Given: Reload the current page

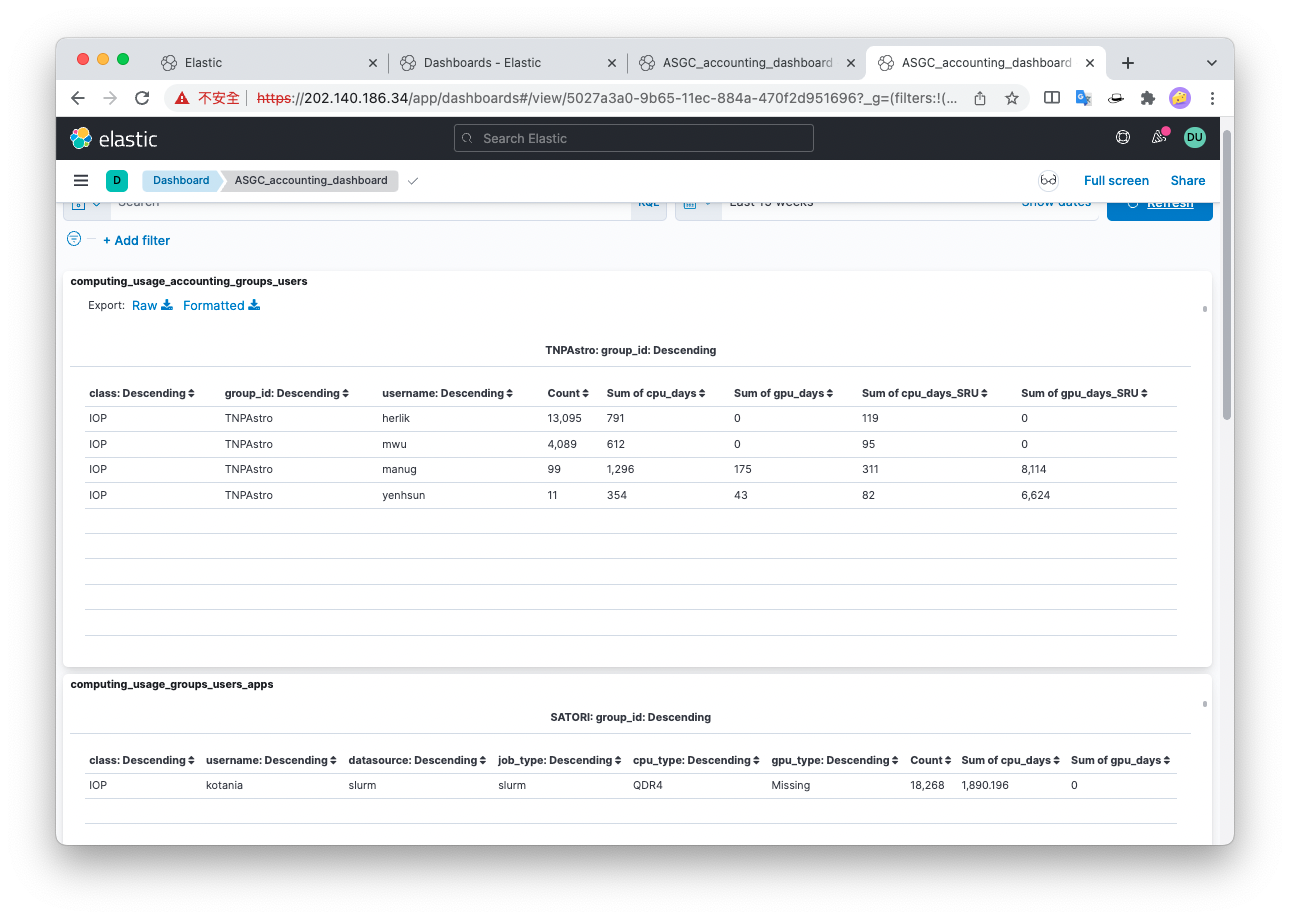Looking at the screenshot, I should 142,98.
